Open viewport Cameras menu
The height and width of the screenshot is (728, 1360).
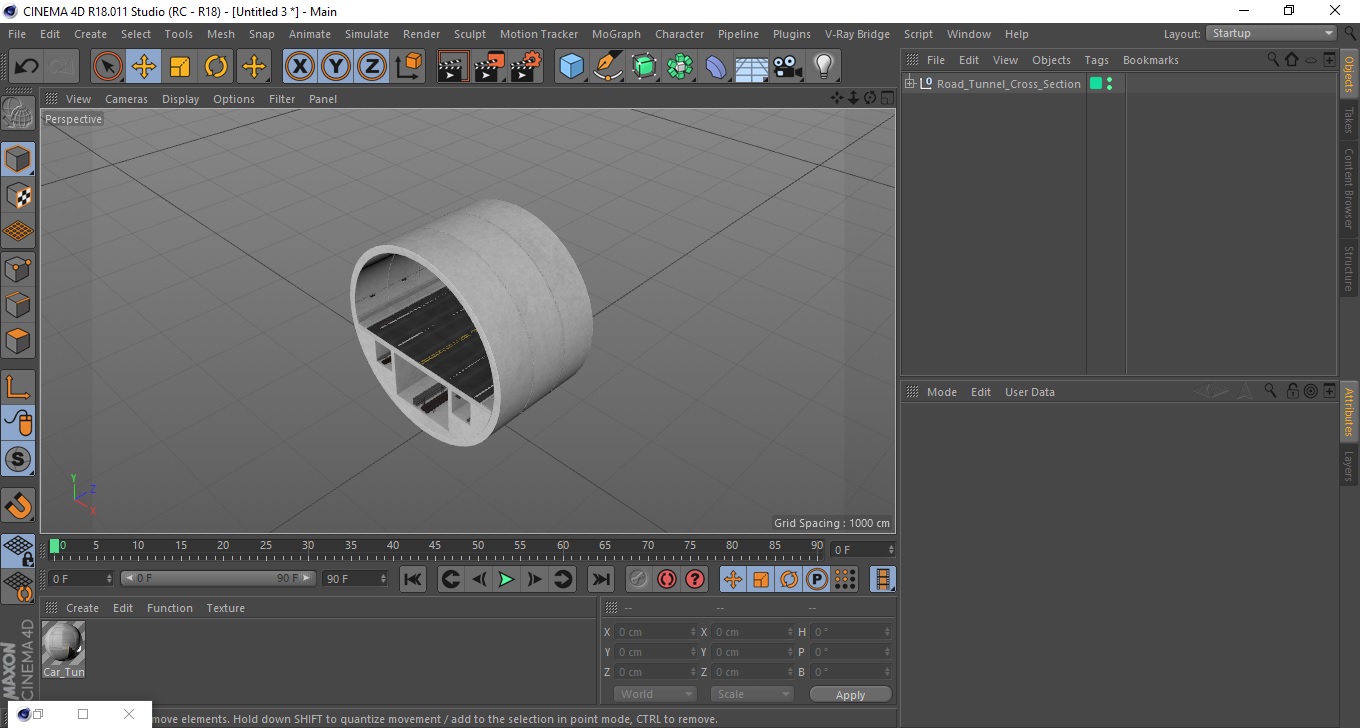[126, 99]
